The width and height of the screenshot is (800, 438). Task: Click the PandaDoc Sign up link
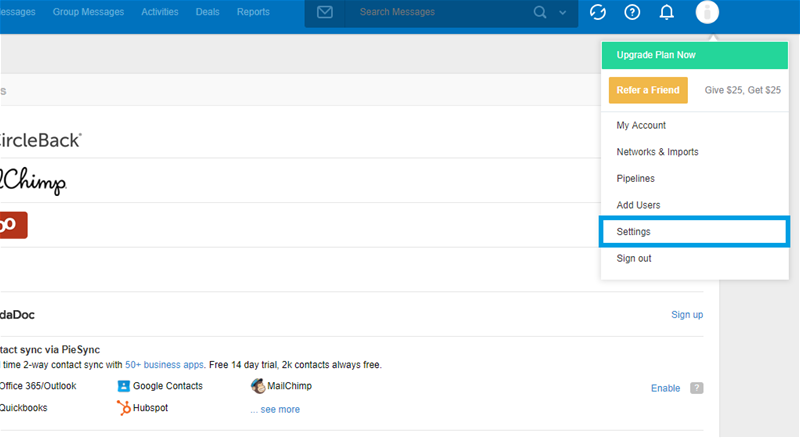coord(686,314)
